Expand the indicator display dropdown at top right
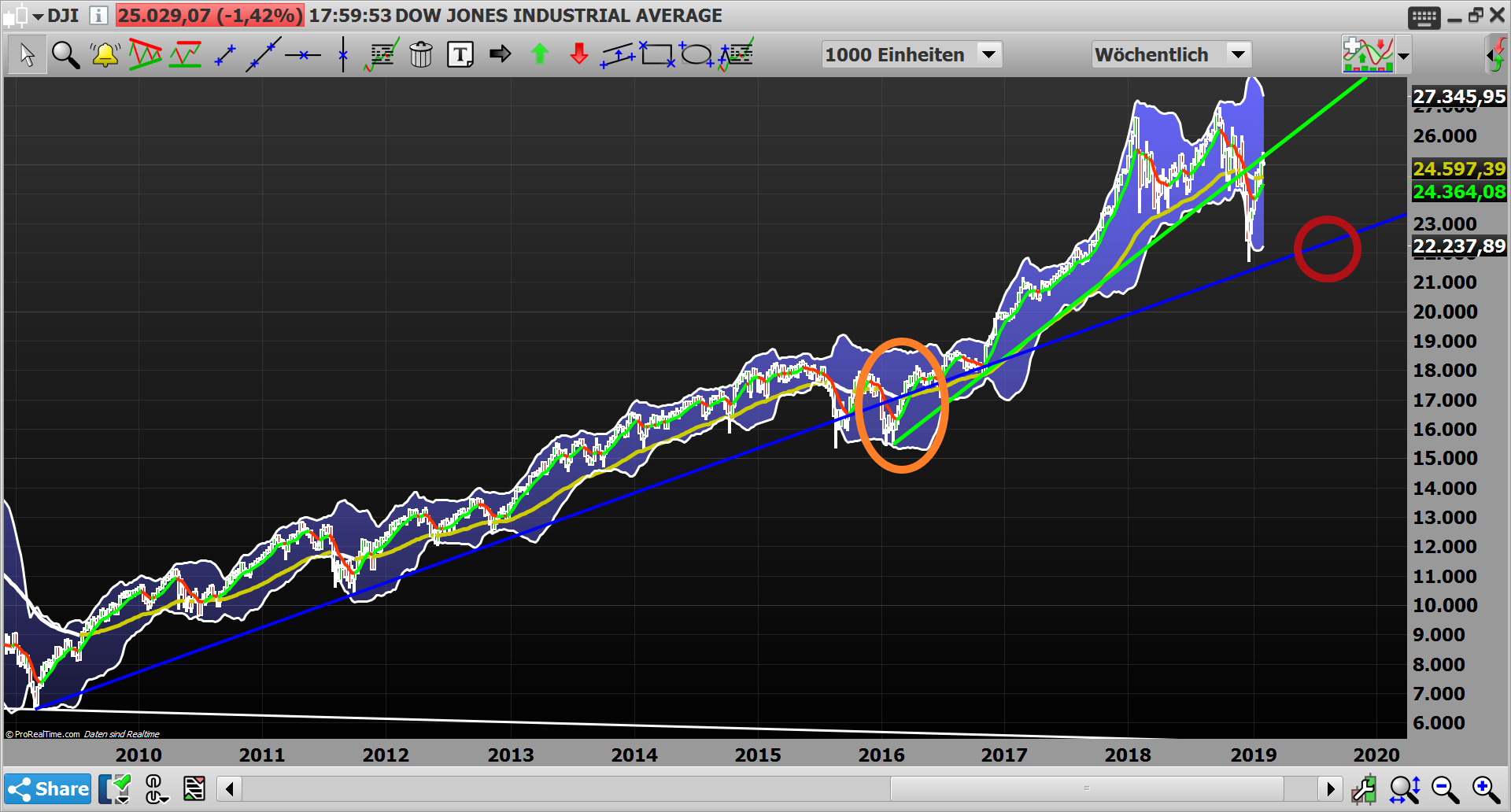Viewport: 1511px width, 812px height. [x=1404, y=54]
